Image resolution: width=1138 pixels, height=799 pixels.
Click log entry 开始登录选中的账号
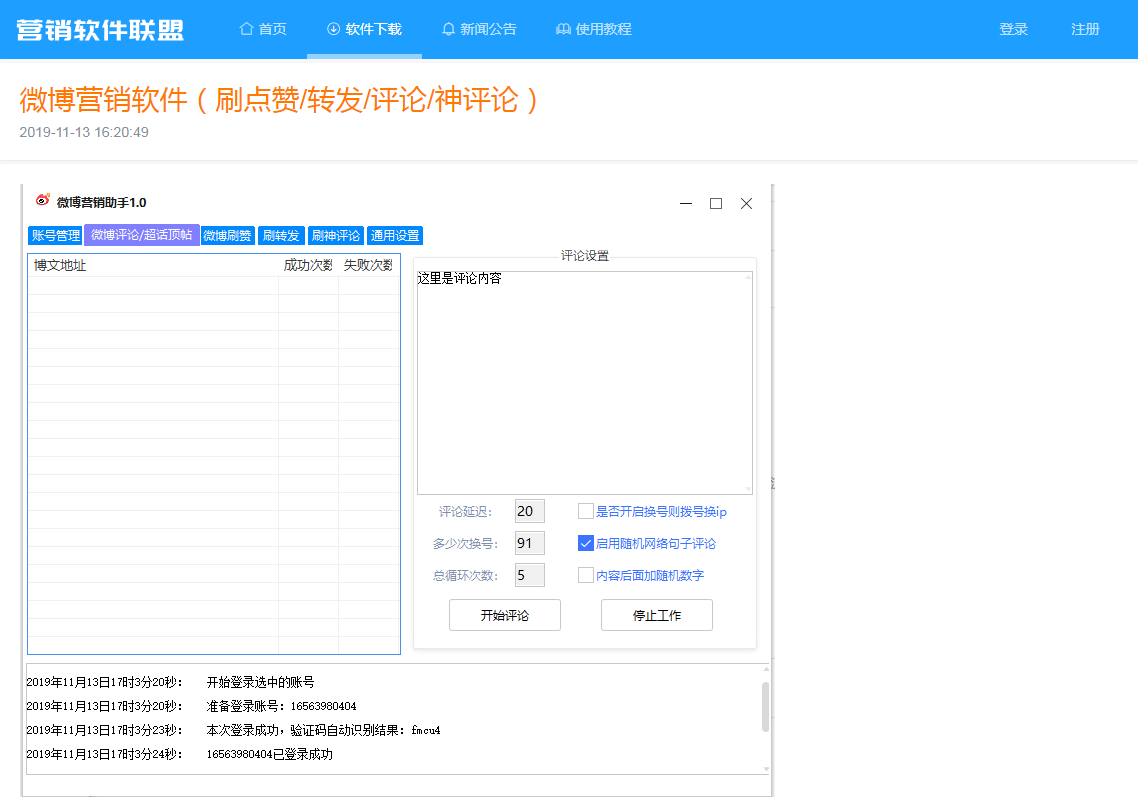click(x=261, y=682)
